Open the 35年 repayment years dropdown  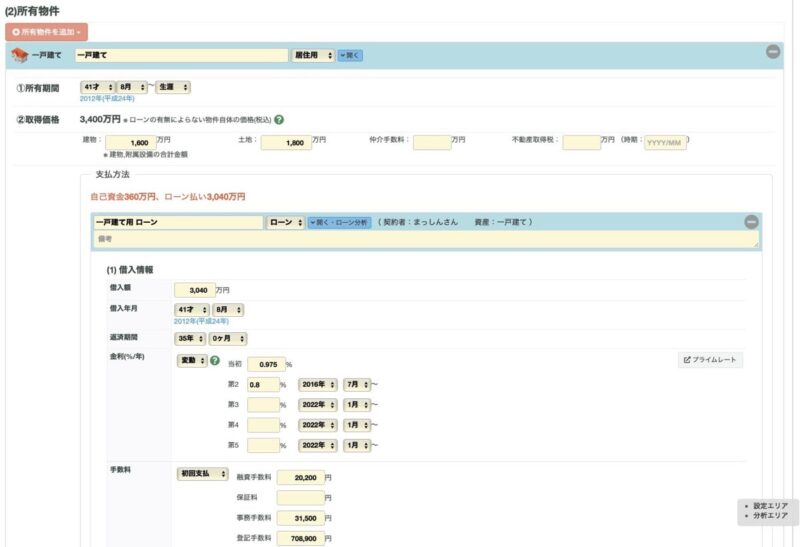coord(190,338)
